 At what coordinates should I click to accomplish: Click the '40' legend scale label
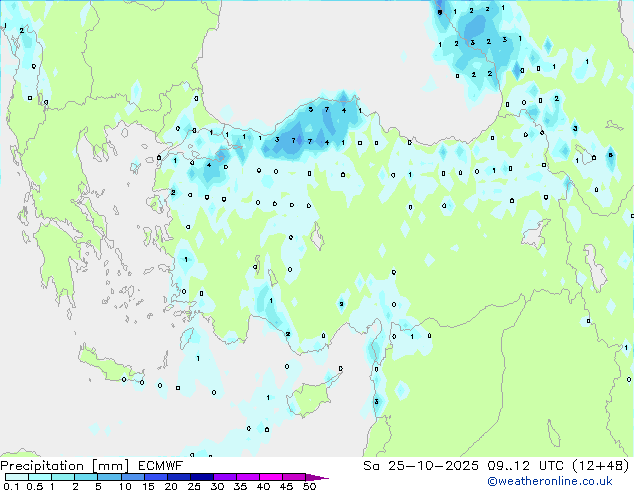point(263,486)
